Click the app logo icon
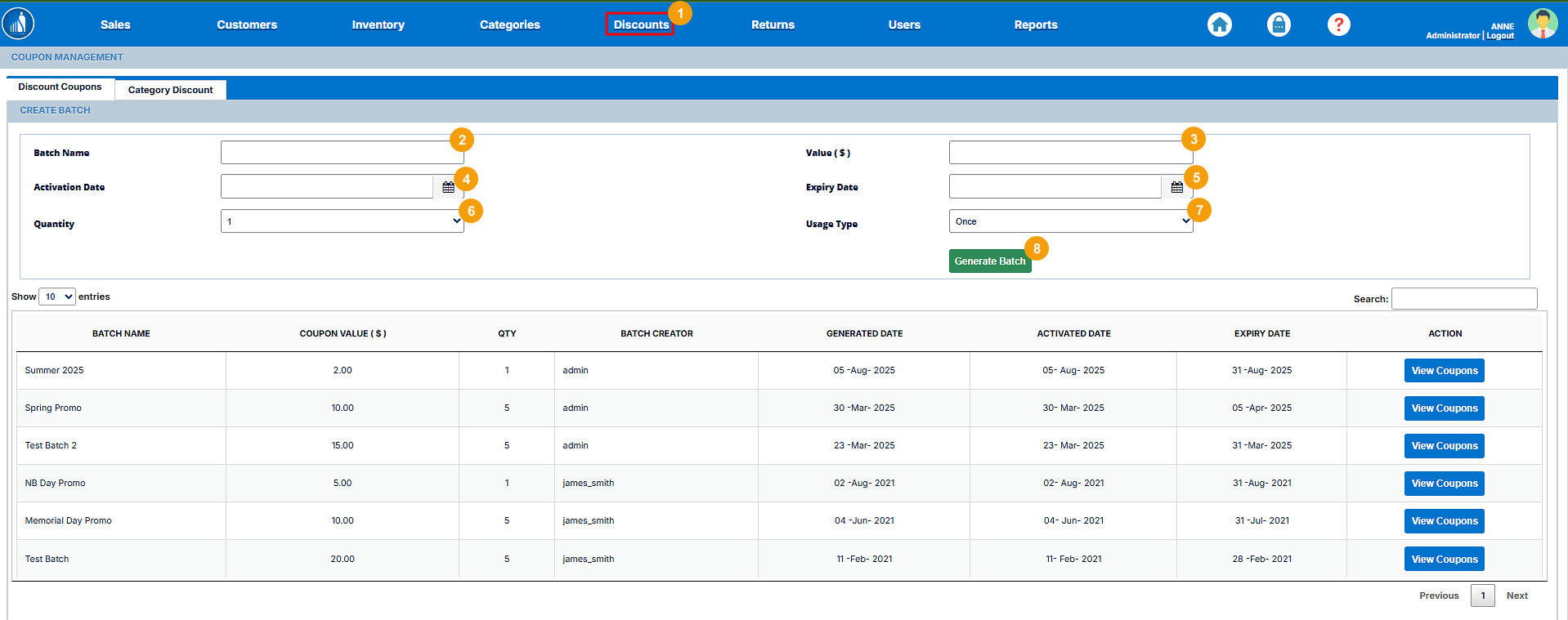The image size is (1568, 620). pos(18,24)
